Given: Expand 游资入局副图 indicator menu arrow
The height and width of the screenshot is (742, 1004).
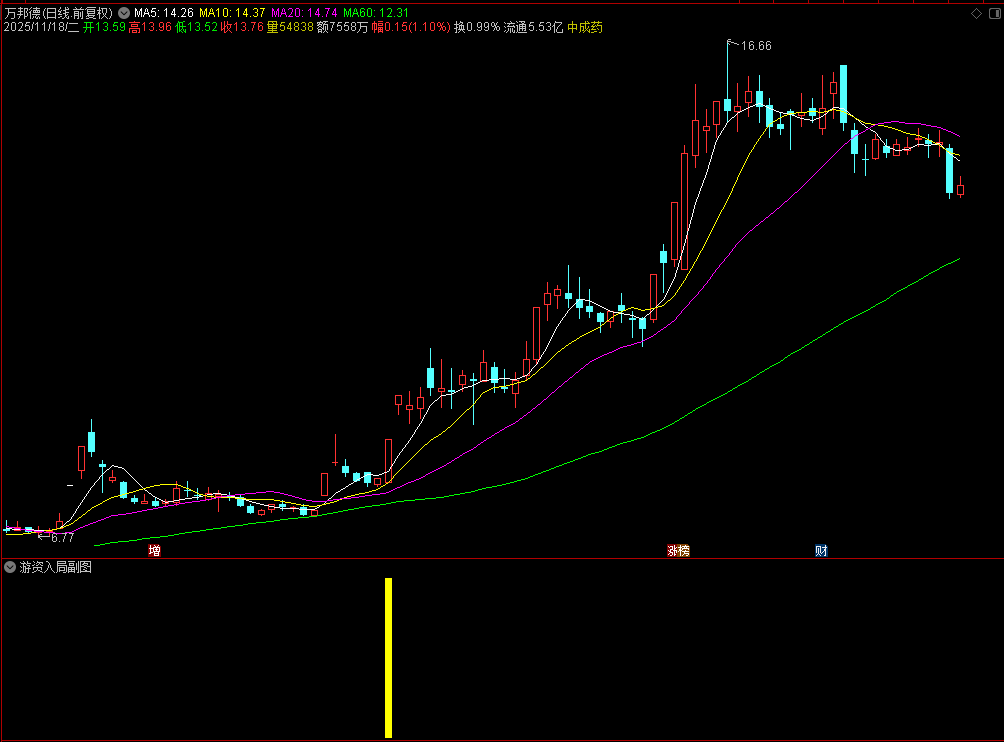Looking at the screenshot, I should point(10,567).
